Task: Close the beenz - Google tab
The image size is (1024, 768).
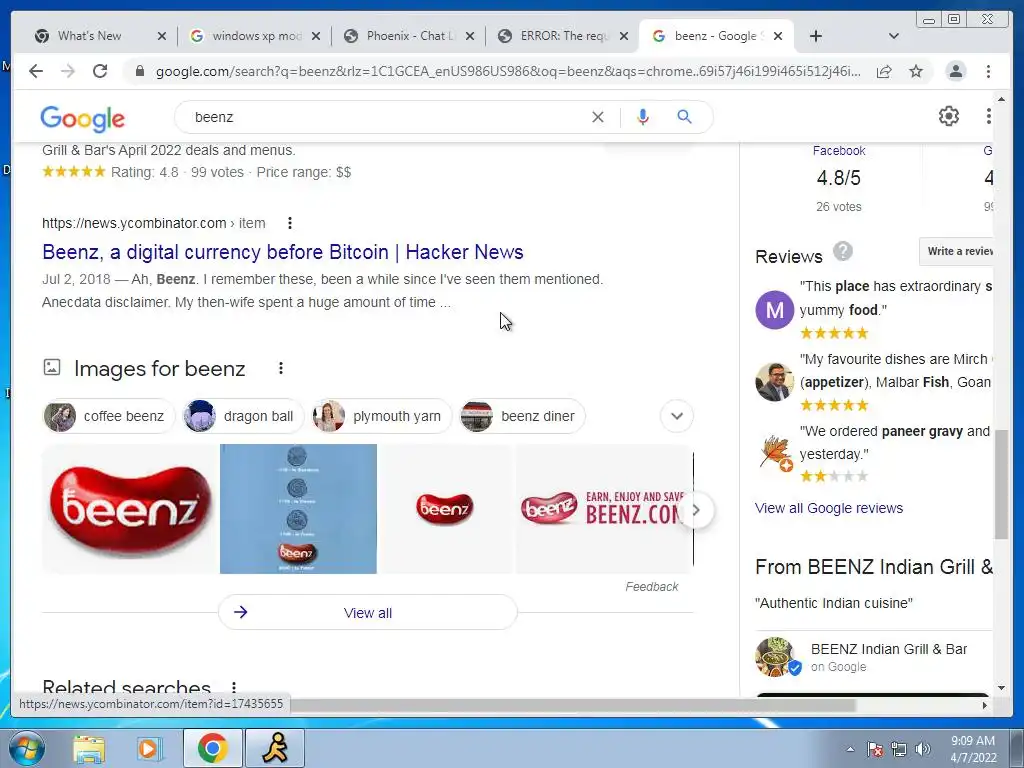Action: (778, 36)
